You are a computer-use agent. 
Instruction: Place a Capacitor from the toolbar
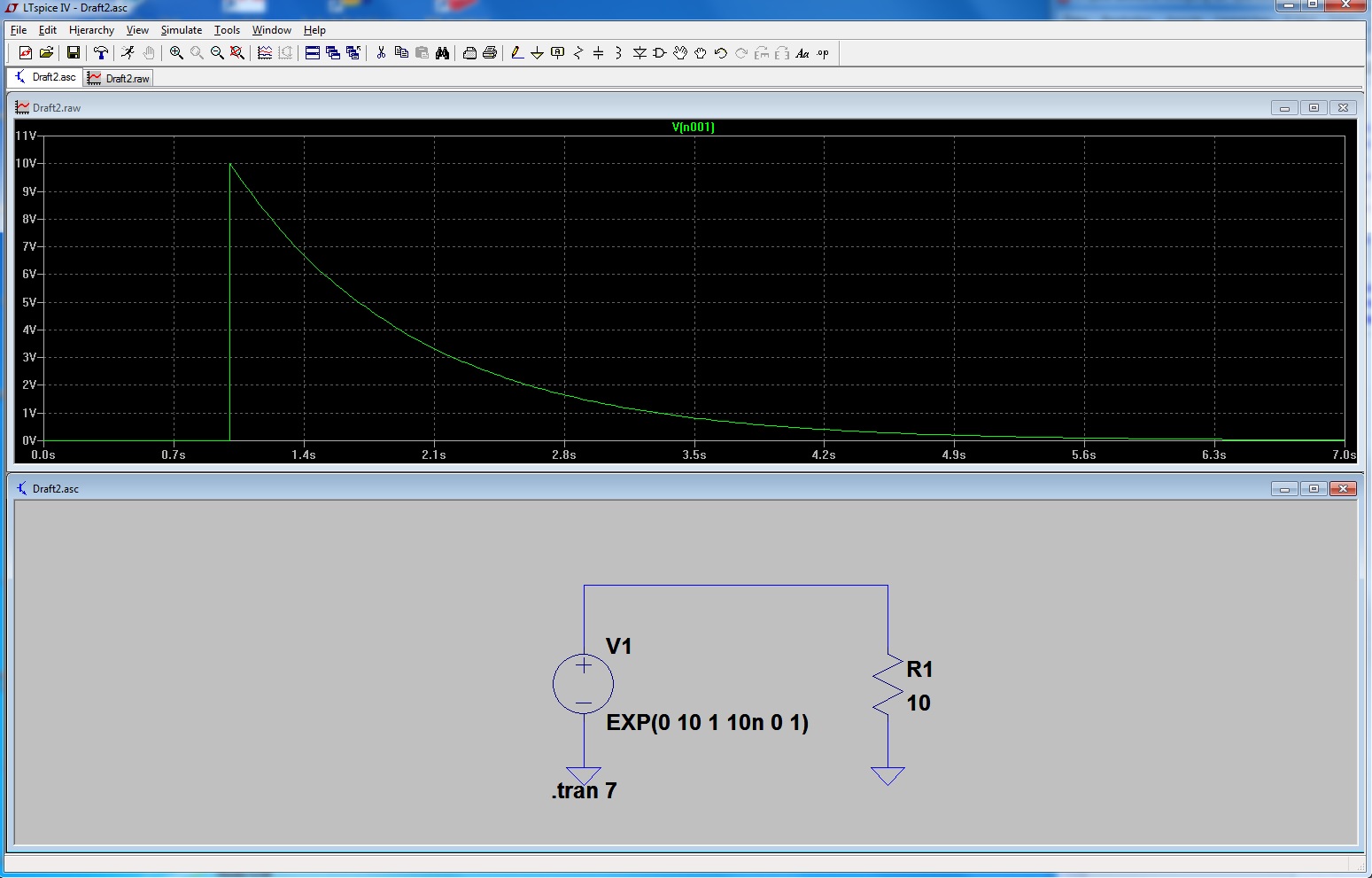pos(599,53)
